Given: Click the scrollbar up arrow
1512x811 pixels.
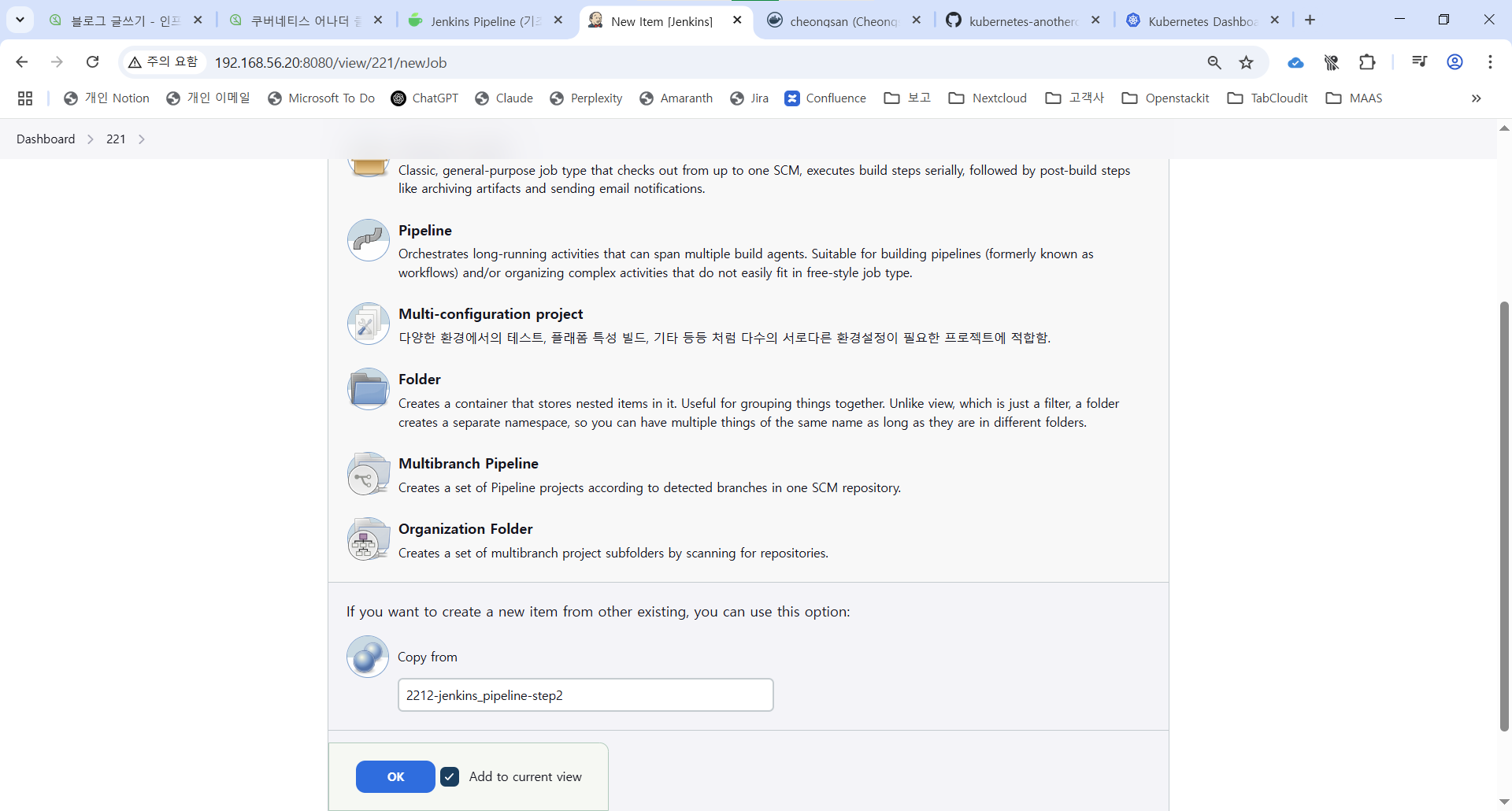Looking at the screenshot, I should tap(1504, 128).
